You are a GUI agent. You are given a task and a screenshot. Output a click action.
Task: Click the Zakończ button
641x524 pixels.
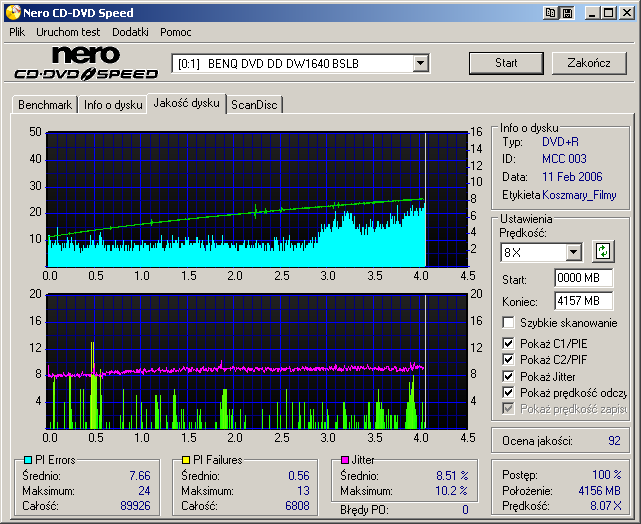589,63
